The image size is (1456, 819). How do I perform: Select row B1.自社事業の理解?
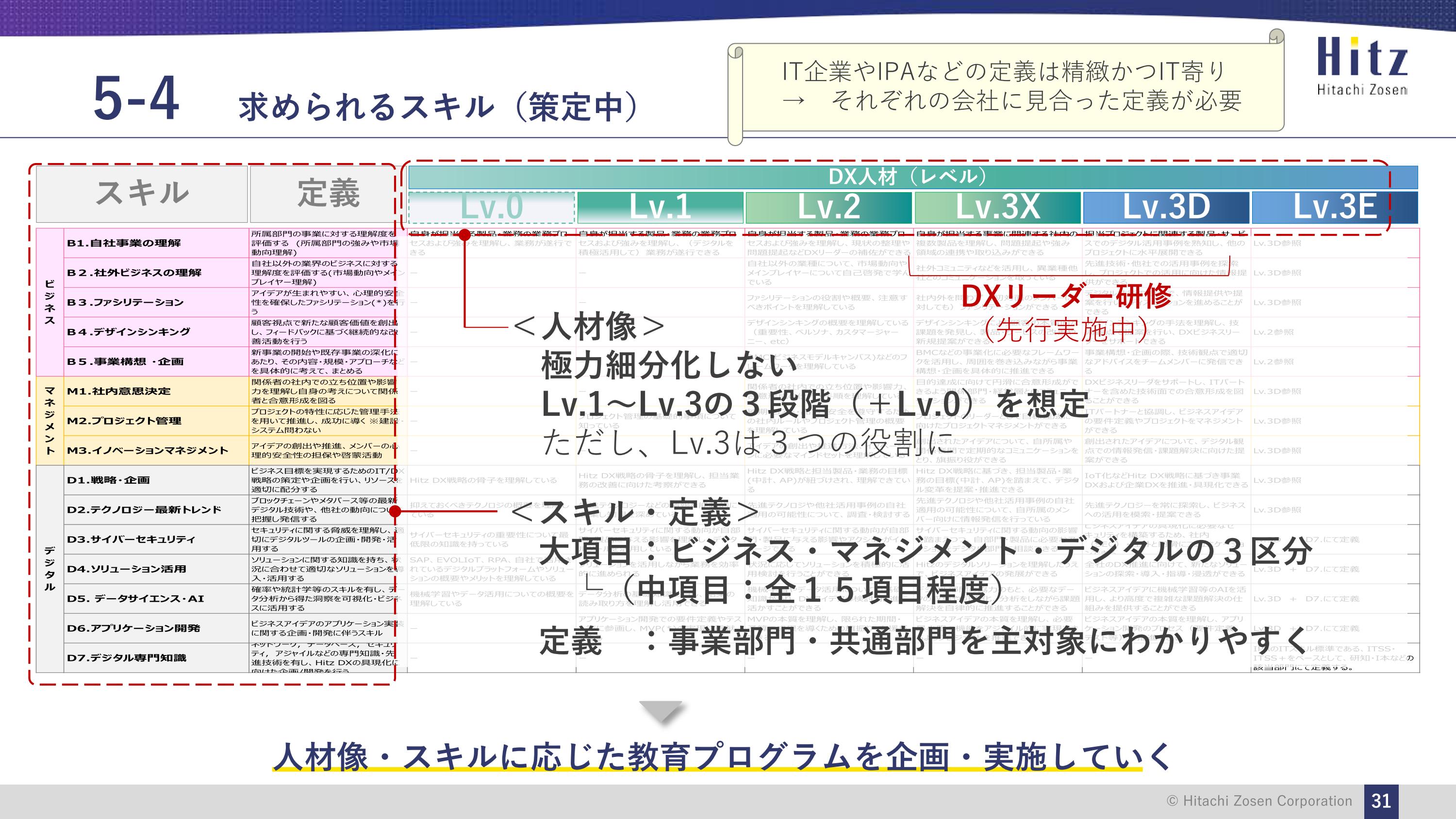click(124, 243)
